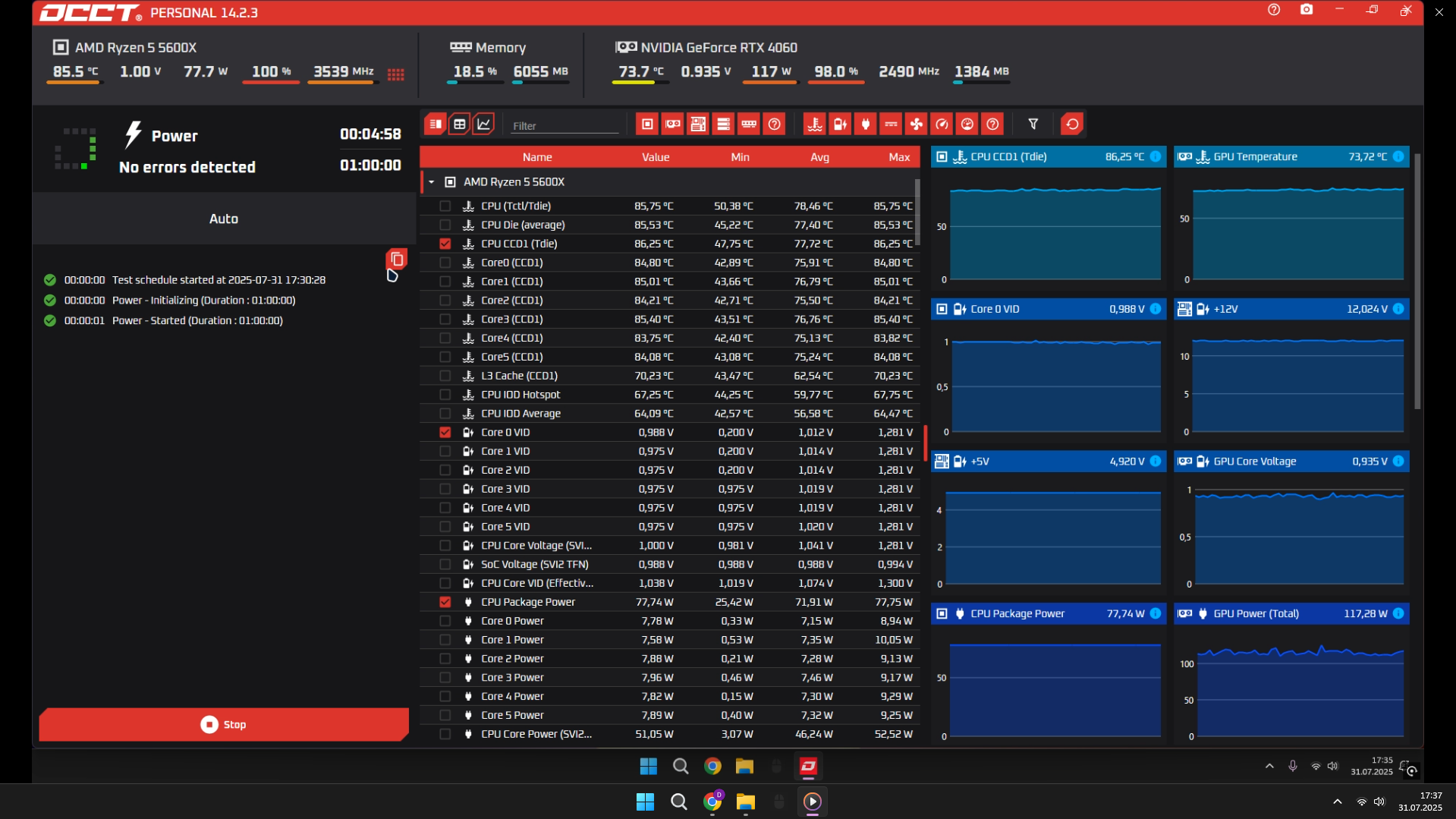Show info for the +5V graph

1156,461
